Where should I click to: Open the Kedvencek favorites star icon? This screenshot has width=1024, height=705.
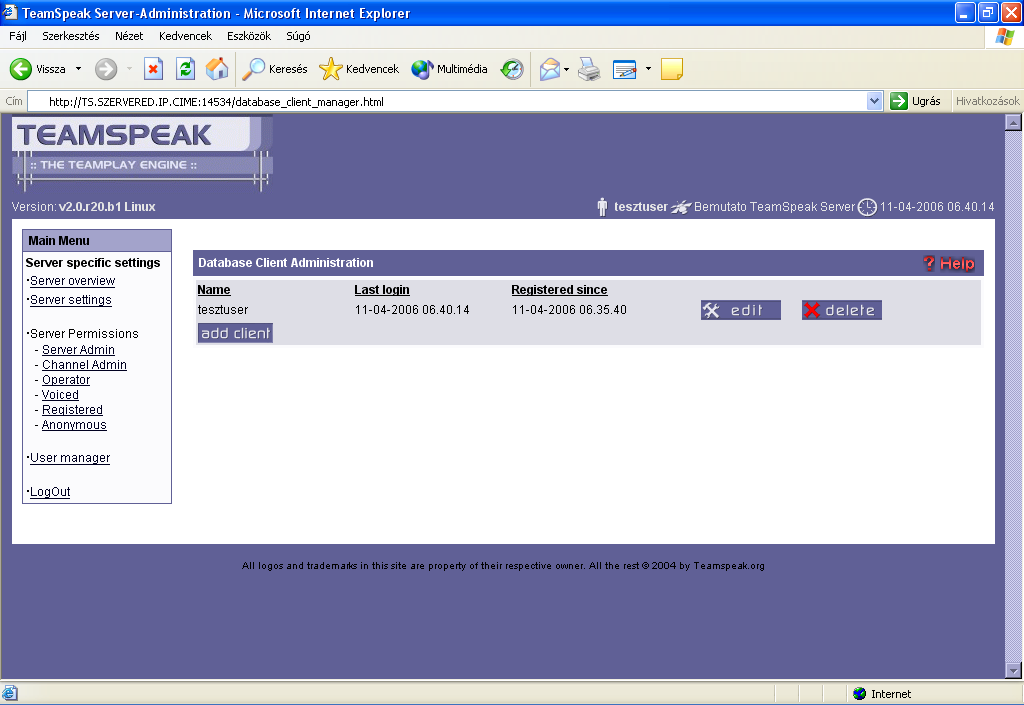pyautogui.click(x=330, y=69)
